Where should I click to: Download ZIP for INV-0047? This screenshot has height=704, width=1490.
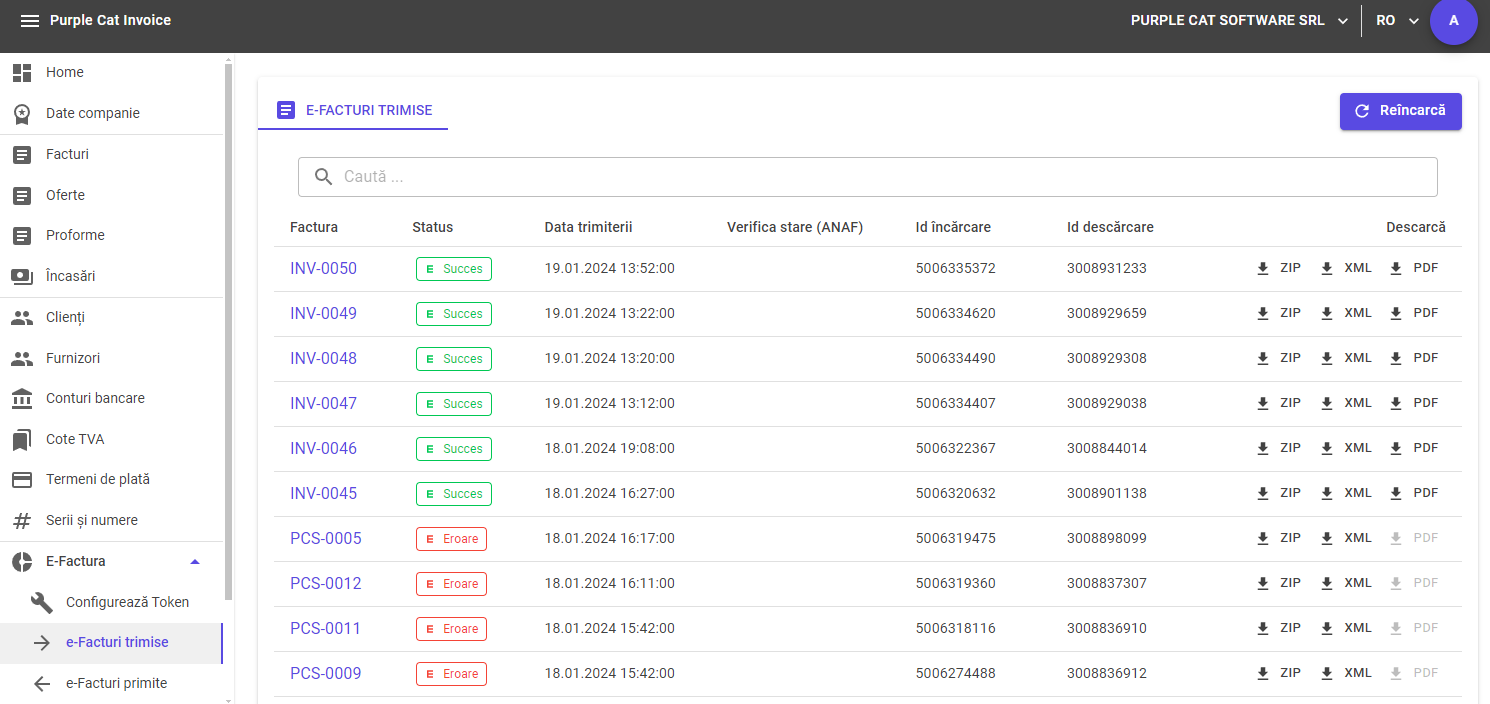(1278, 403)
